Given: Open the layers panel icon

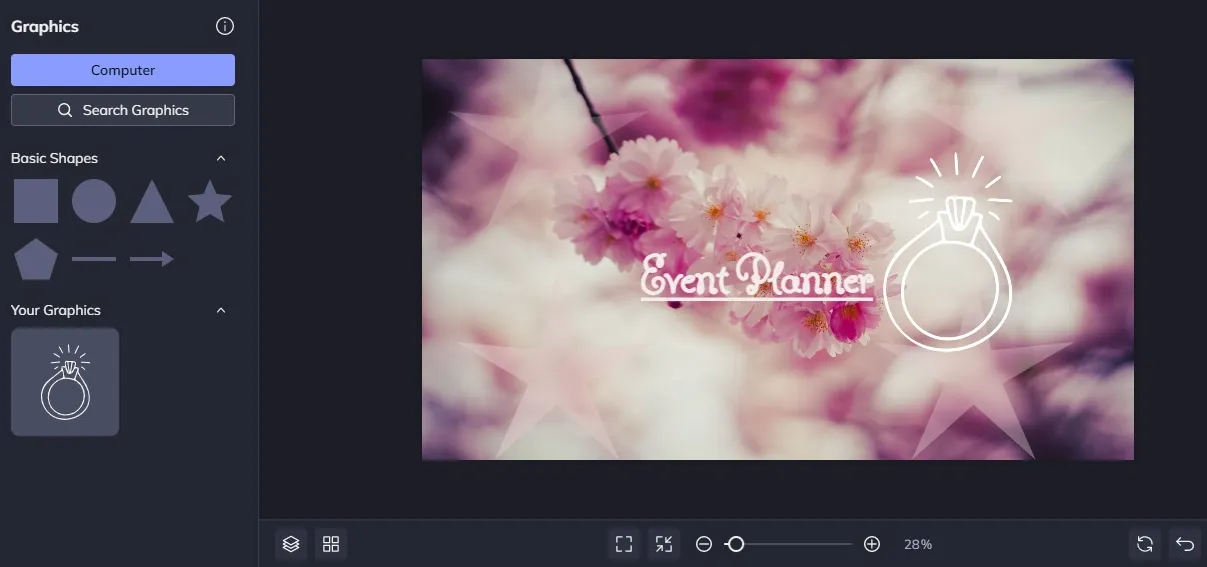Looking at the screenshot, I should (x=291, y=544).
